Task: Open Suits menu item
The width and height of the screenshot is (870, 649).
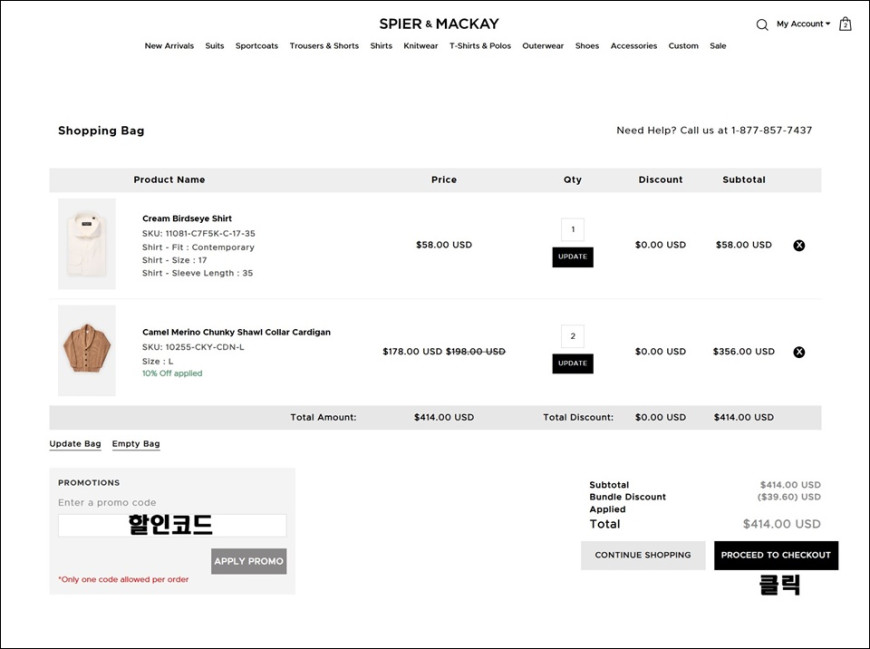Action: [x=215, y=46]
